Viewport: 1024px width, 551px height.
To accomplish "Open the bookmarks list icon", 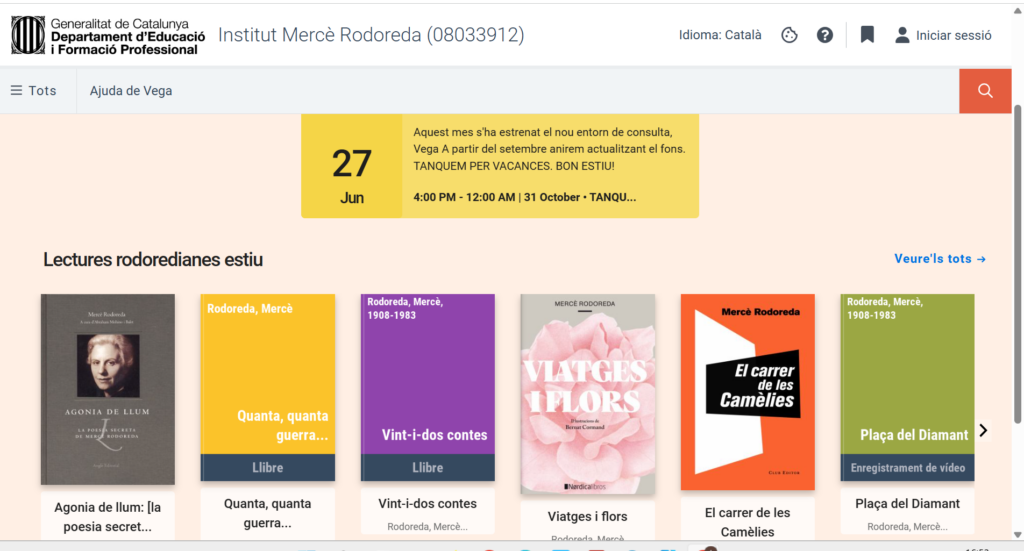I will (867, 35).
